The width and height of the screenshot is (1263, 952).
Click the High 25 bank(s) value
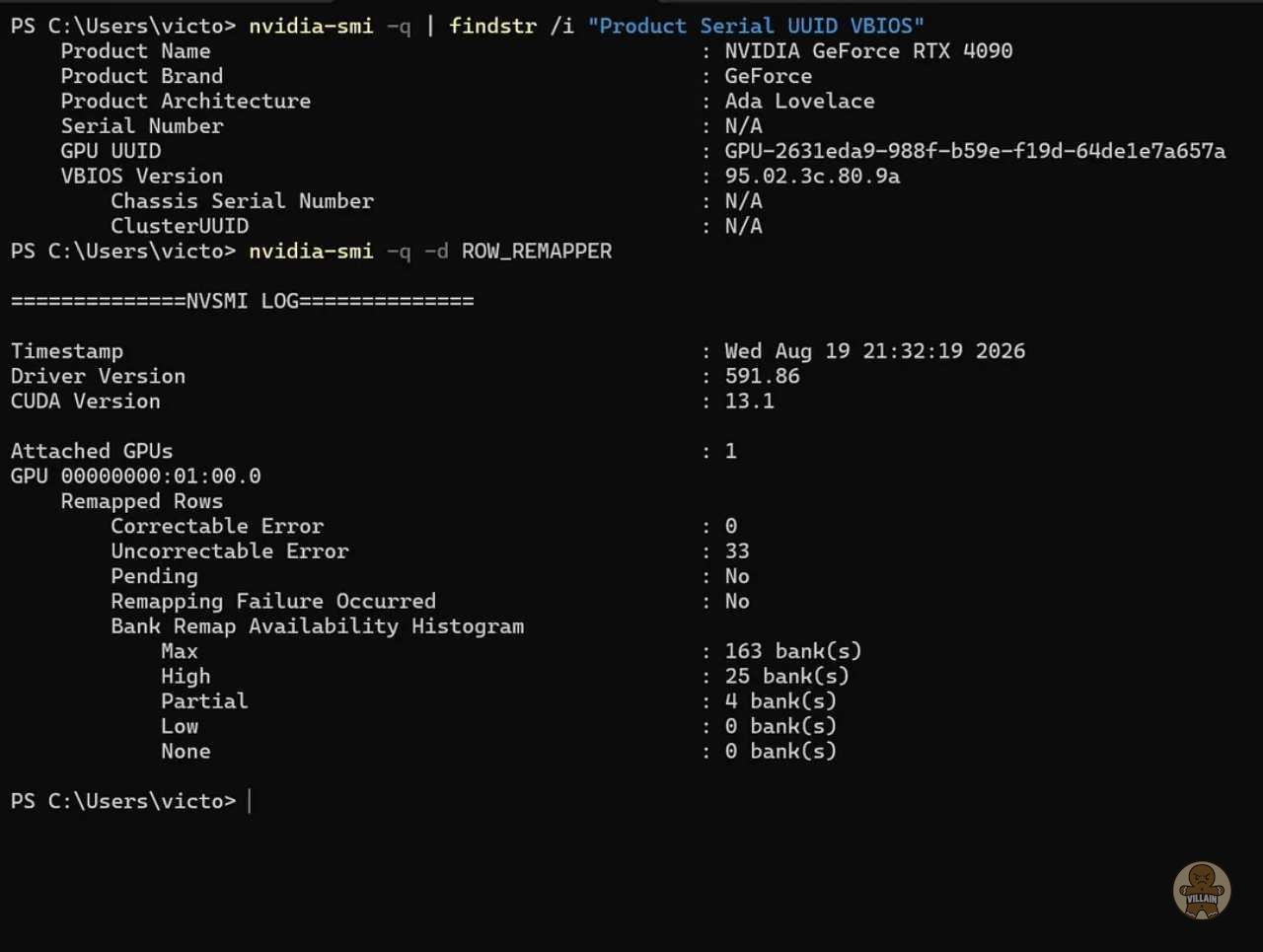point(786,676)
